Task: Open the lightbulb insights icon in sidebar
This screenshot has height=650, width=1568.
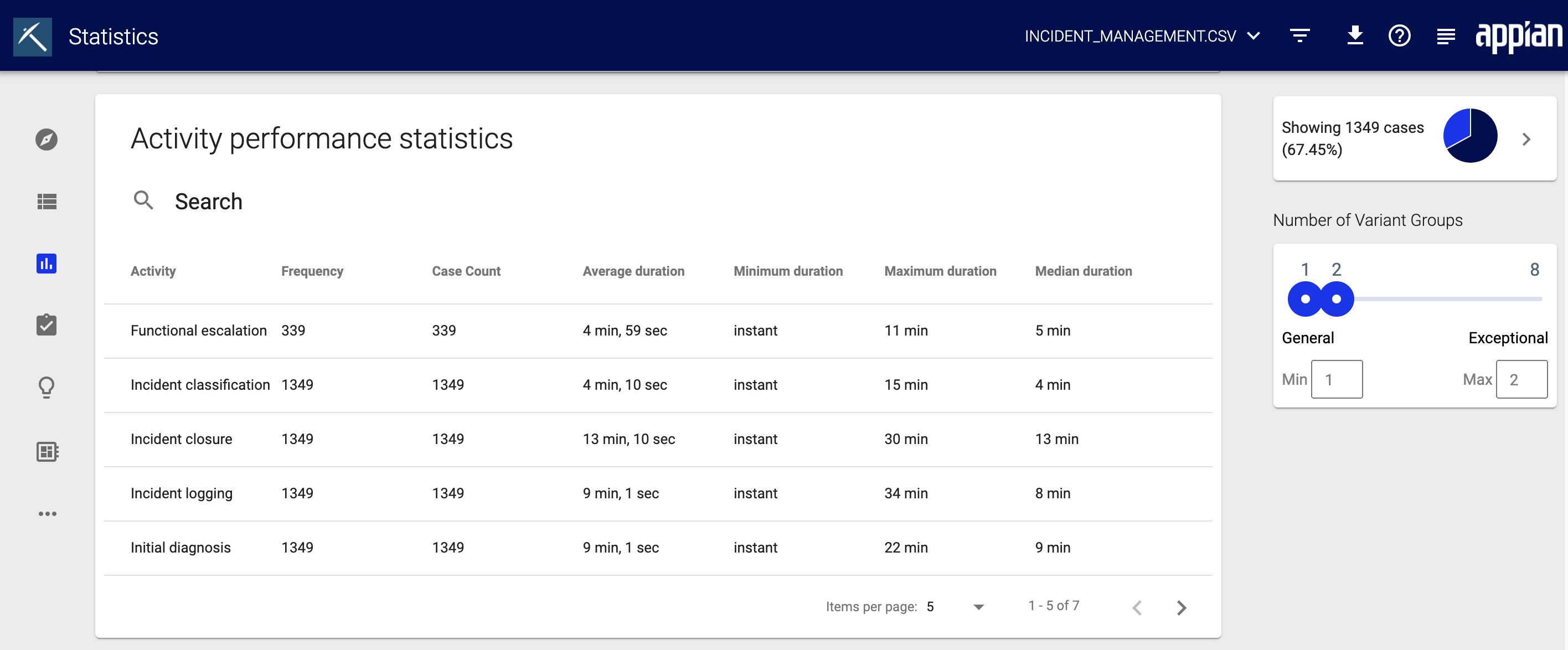Action: click(x=47, y=387)
